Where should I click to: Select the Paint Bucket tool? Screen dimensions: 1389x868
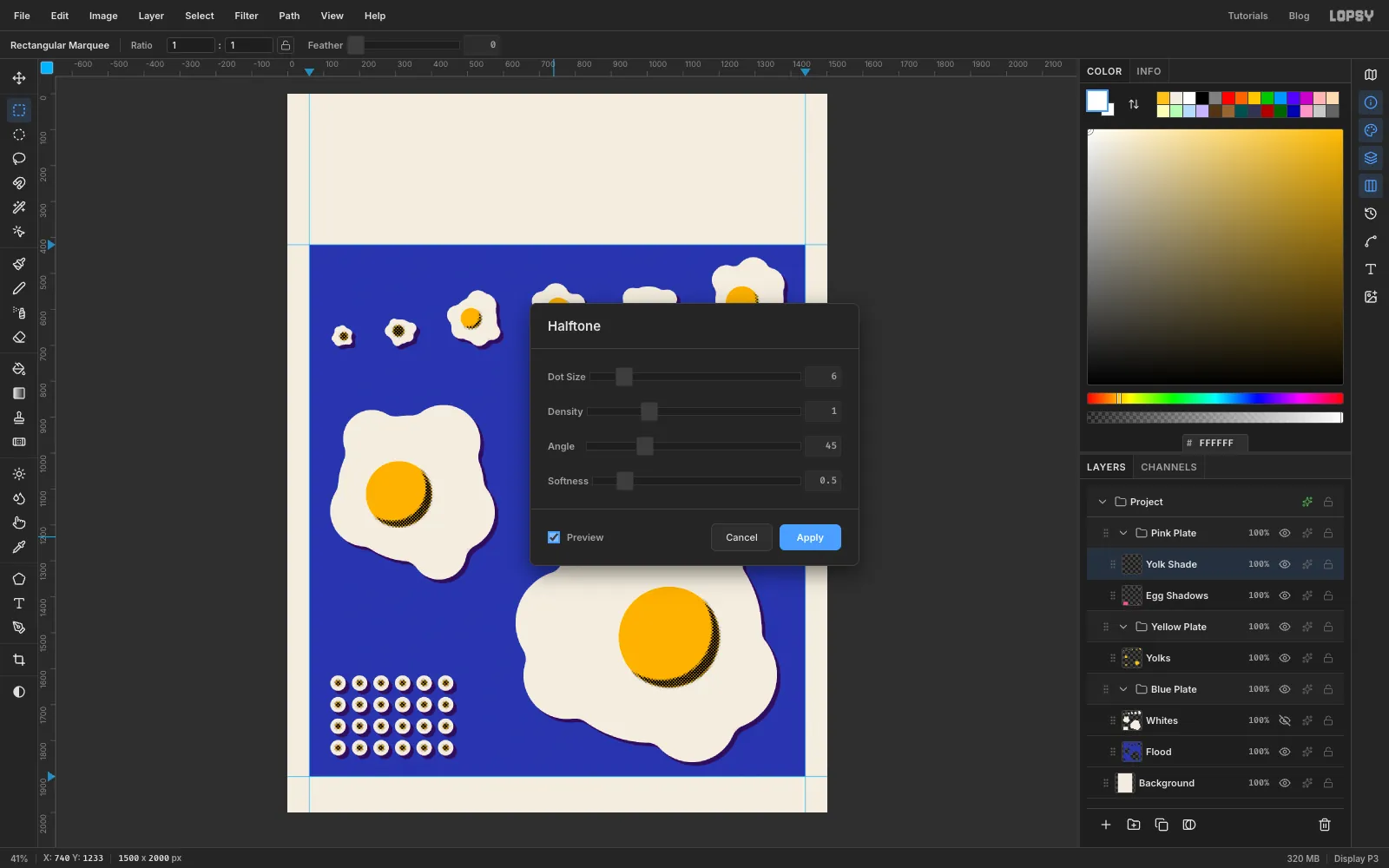19,369
